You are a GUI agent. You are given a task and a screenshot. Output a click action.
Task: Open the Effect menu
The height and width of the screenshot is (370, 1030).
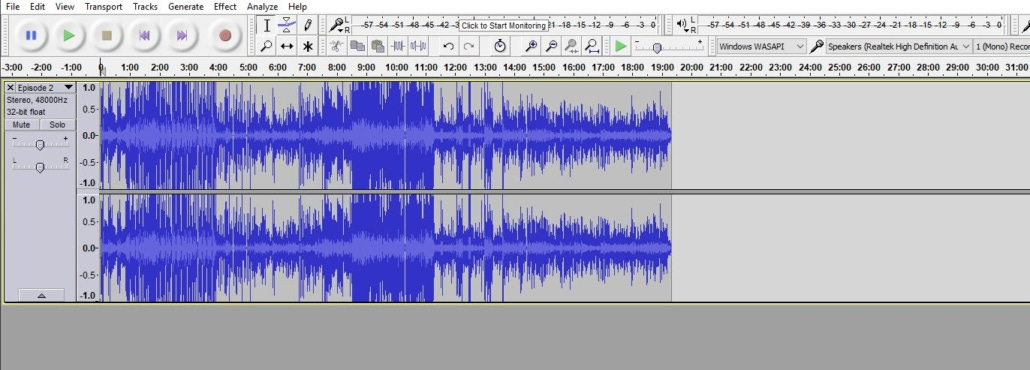coord(225,7)
